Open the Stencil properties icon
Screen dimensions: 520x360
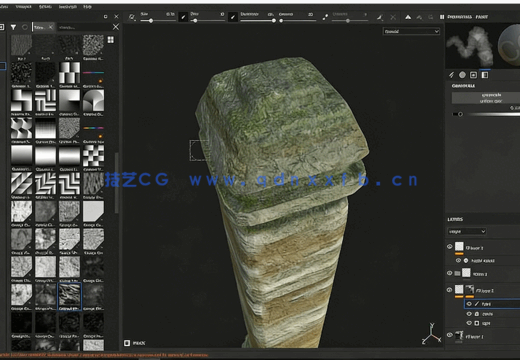(473, 75)
